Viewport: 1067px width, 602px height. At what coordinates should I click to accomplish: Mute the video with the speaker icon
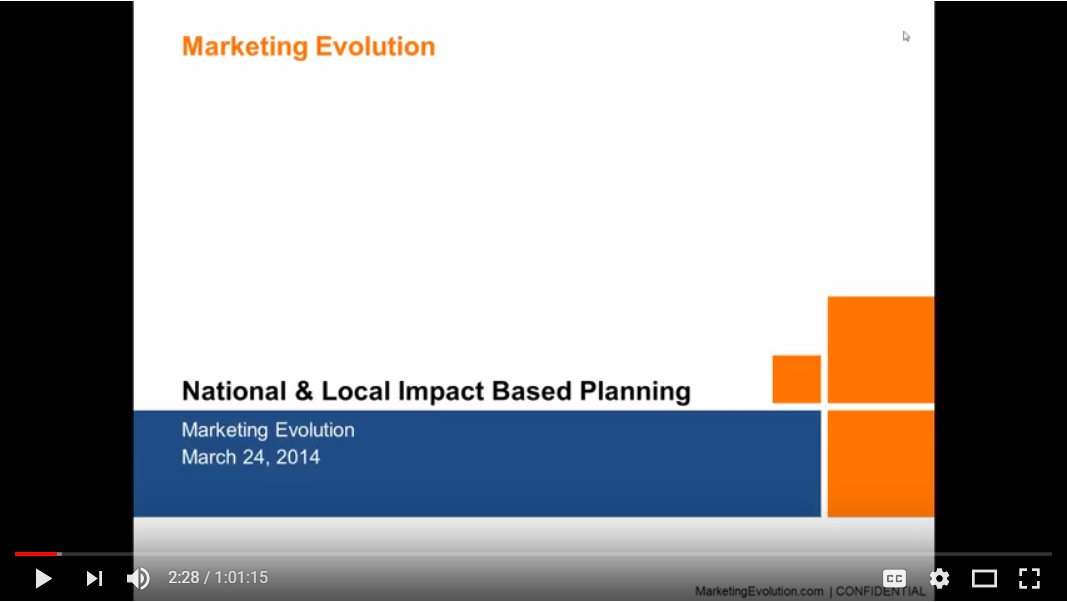pos(138,578)
